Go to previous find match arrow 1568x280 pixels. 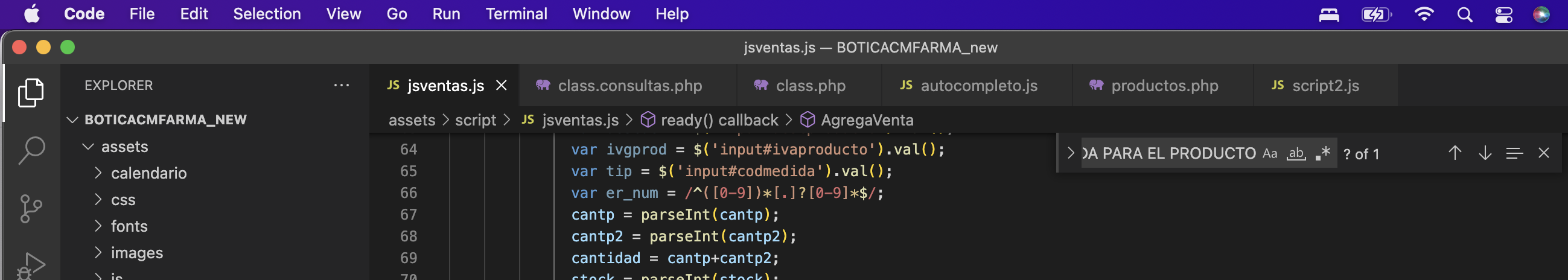tap(1454, 153)
